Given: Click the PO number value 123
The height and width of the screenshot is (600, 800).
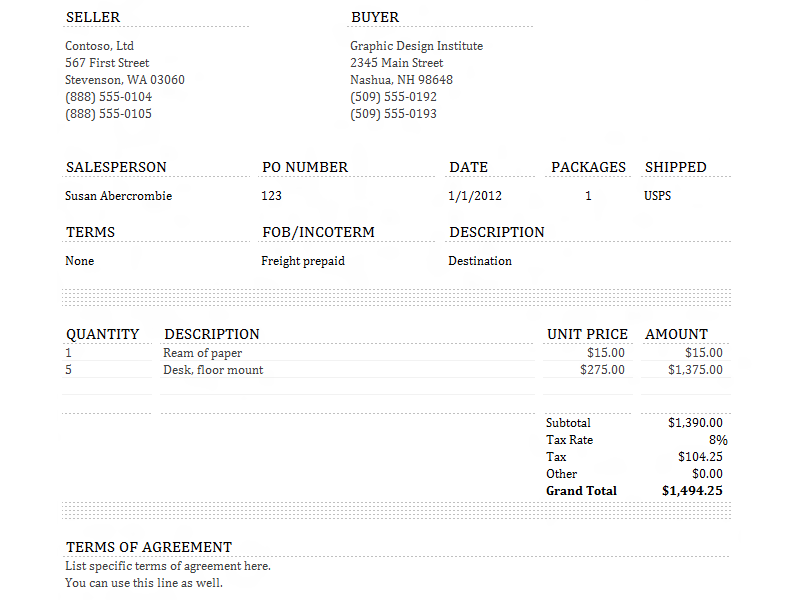Looking at the screenshot, I should (x=271, y=196).
